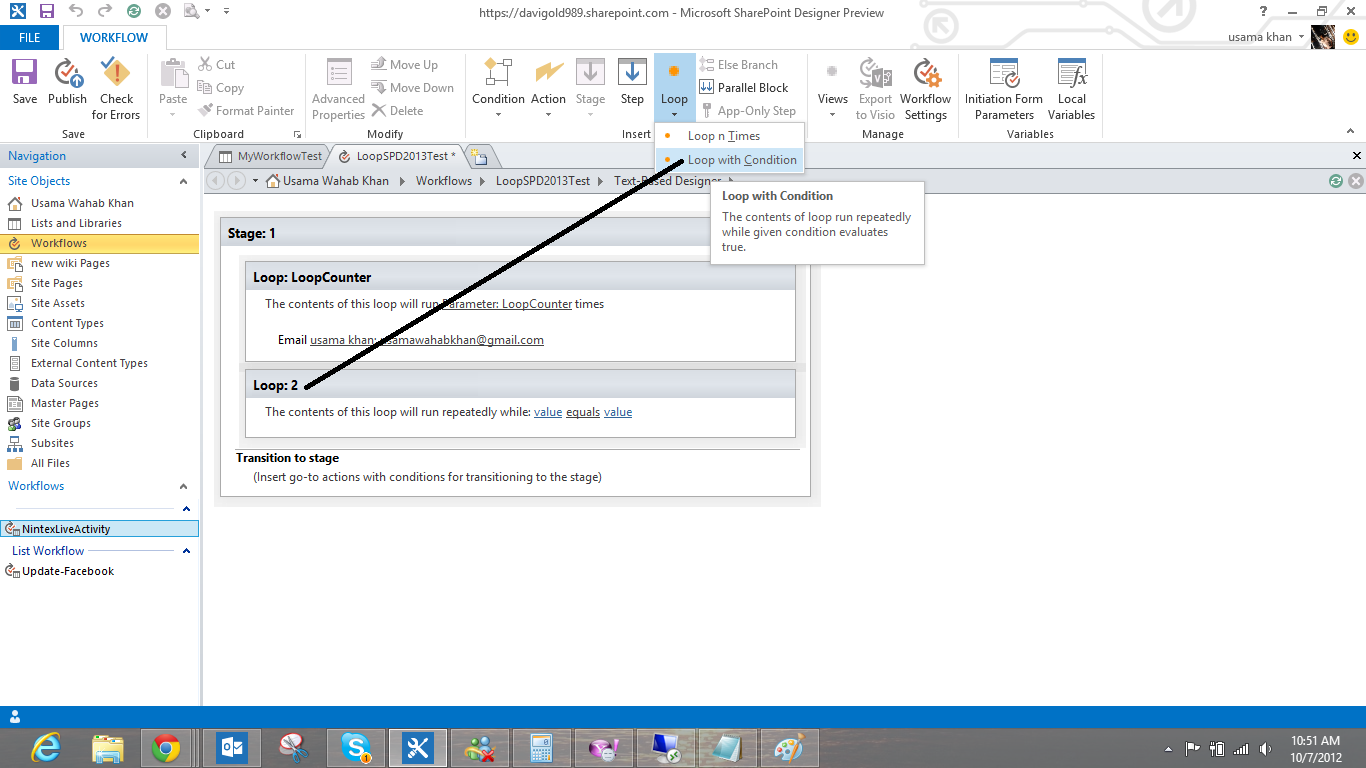Open Outlook from the taskbar
The width and height of the screenshot is (1366, 768).
[x=232, y=748]
